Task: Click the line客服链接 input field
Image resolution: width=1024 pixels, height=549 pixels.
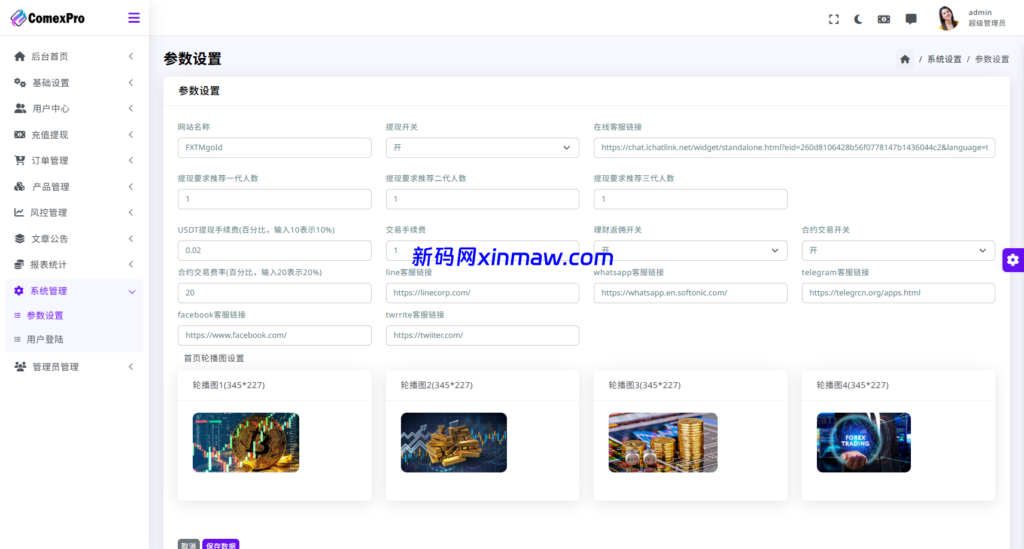Action: click(x=482, y=292)
